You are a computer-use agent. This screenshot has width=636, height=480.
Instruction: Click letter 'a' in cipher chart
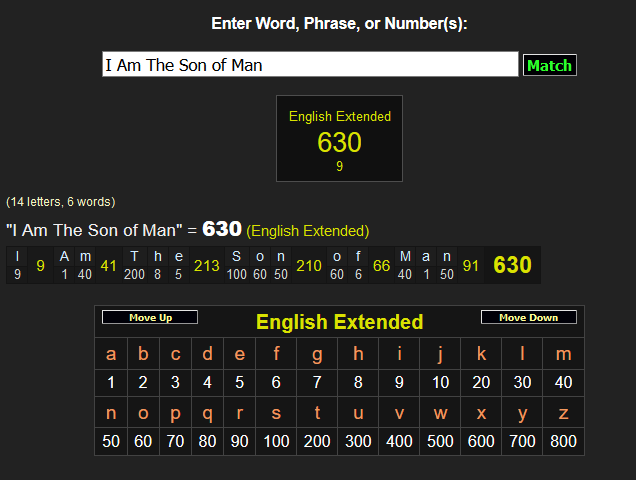111,354
